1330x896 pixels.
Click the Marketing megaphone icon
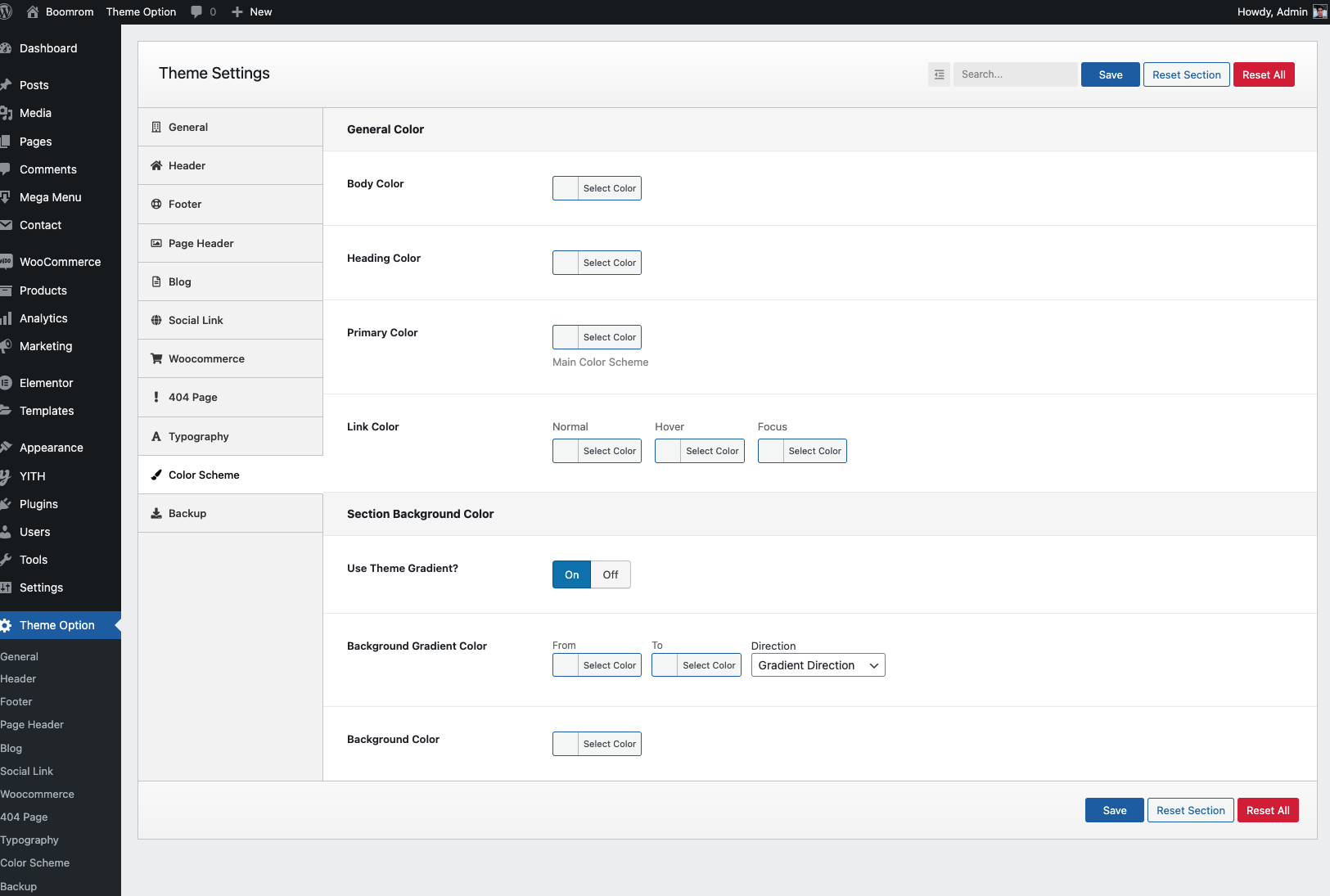point(6,346)
